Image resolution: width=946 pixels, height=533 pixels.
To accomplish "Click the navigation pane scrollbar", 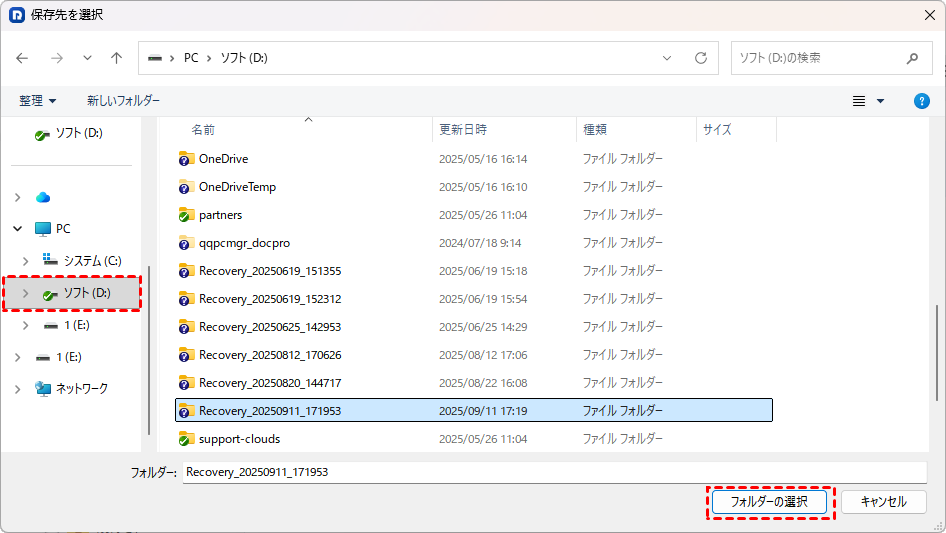I will pyautogui.click(x=148, y=350).
